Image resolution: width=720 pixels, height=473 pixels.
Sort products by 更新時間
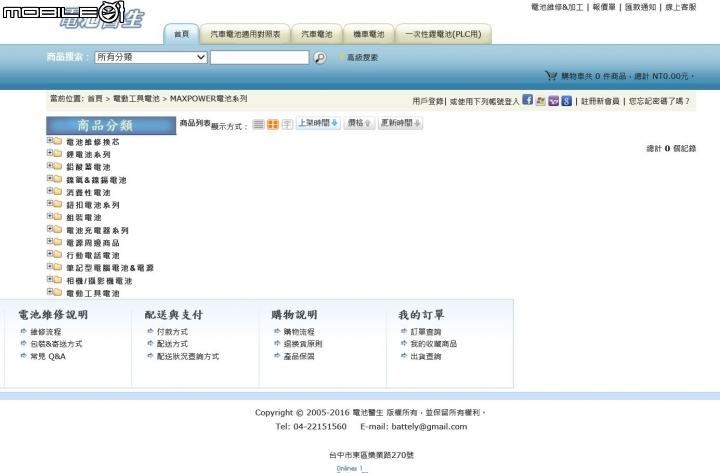[x=400, y=123]
